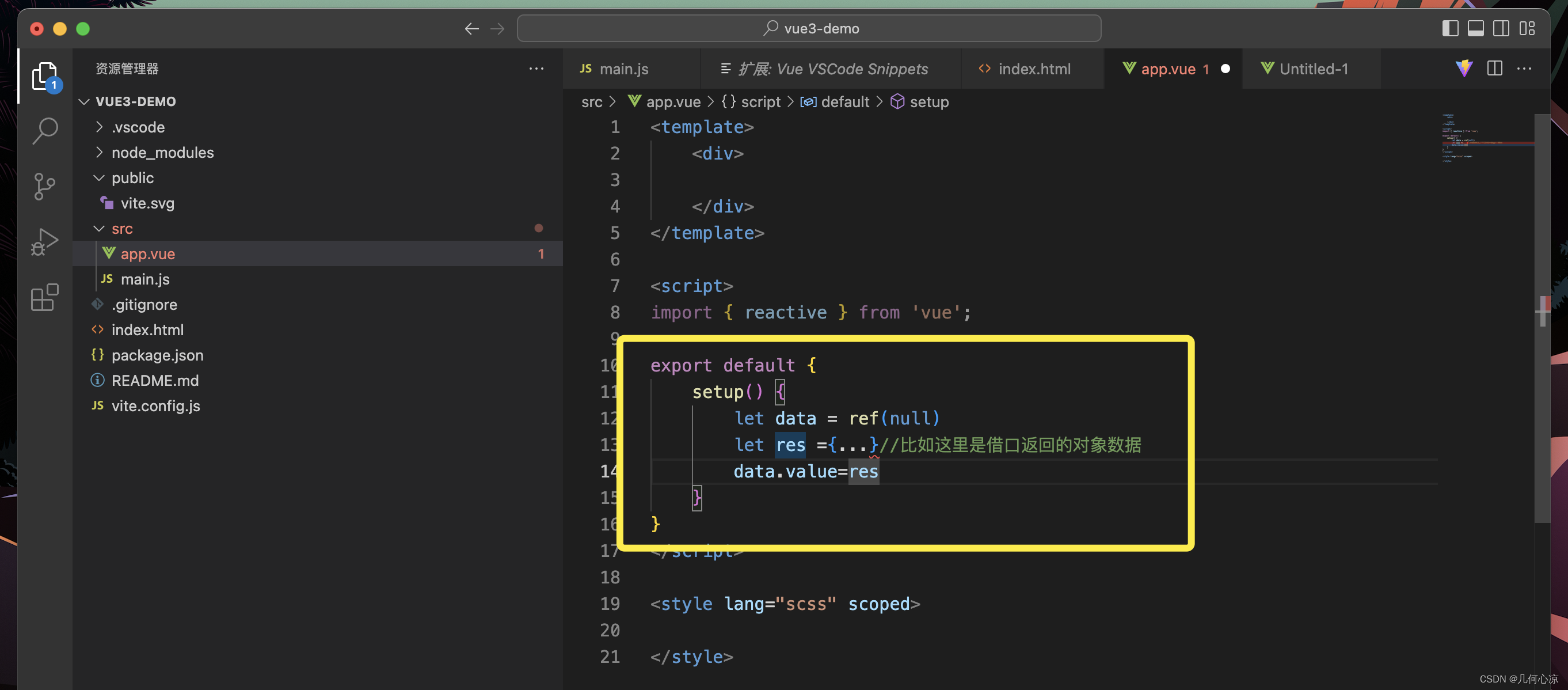Image resolution: width=1568 pixels, height=690 pixels.
Task: Click the script breadcrumb segment
Action: pos(751,102)
